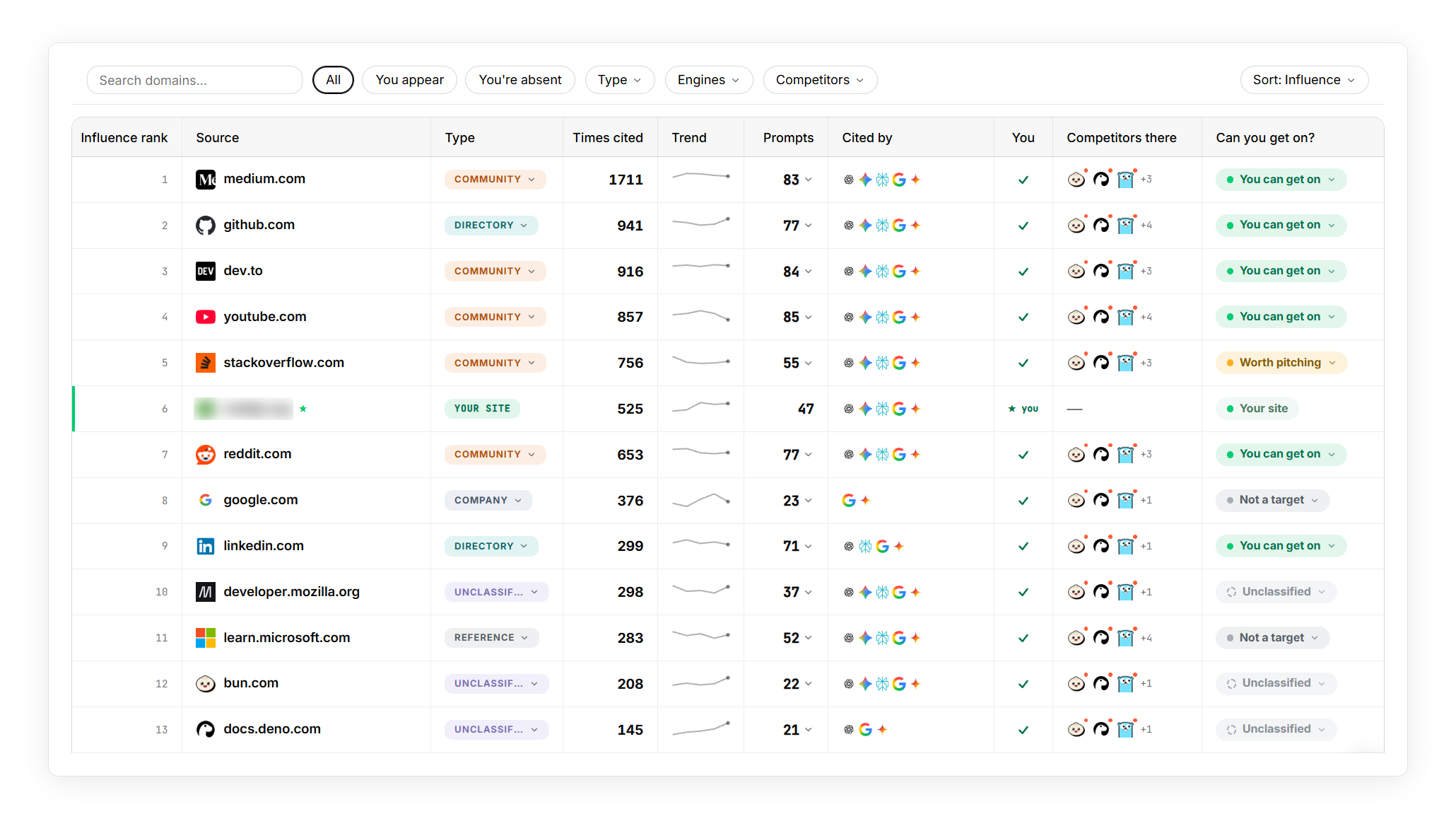This screenshot has height=826, width=1456.
Task: Click the Go gopher competitor icon in dev.to row
Action: pos(1126,272)
